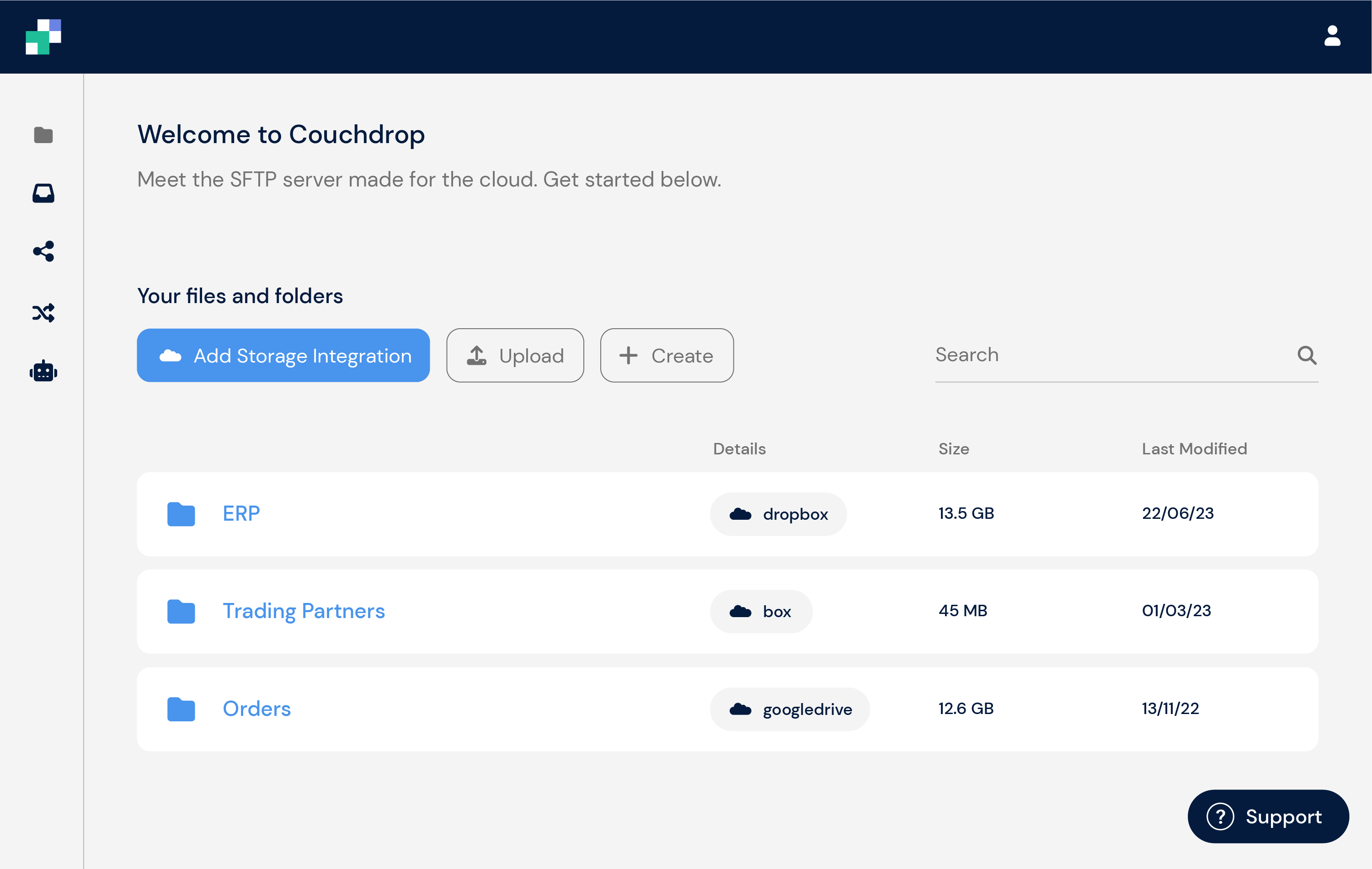Open the inbox/tray sidebar icon
The height and width of the screenshot is (869, 1372).
43,192
